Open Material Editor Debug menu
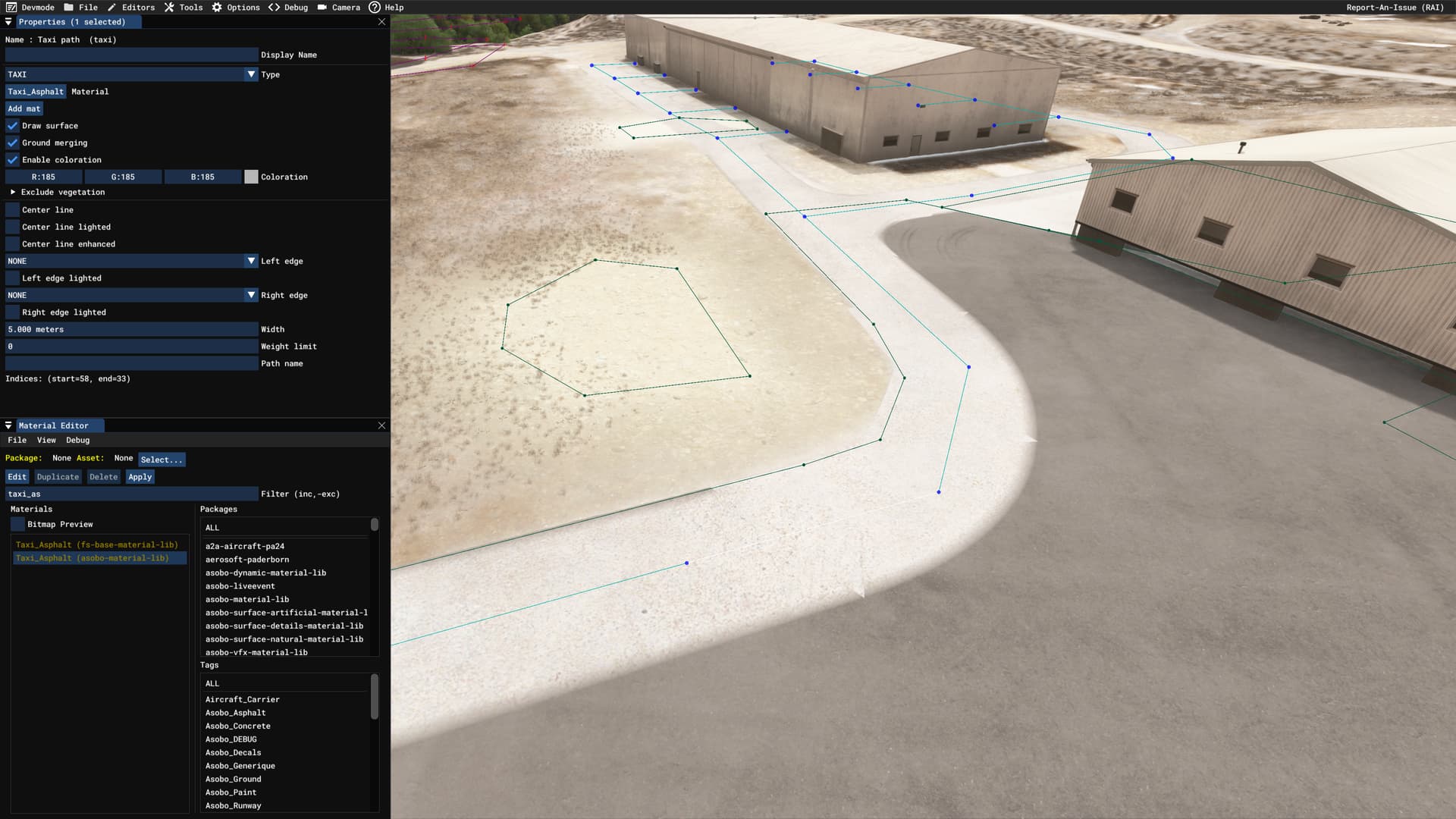 tap(77, 440)
